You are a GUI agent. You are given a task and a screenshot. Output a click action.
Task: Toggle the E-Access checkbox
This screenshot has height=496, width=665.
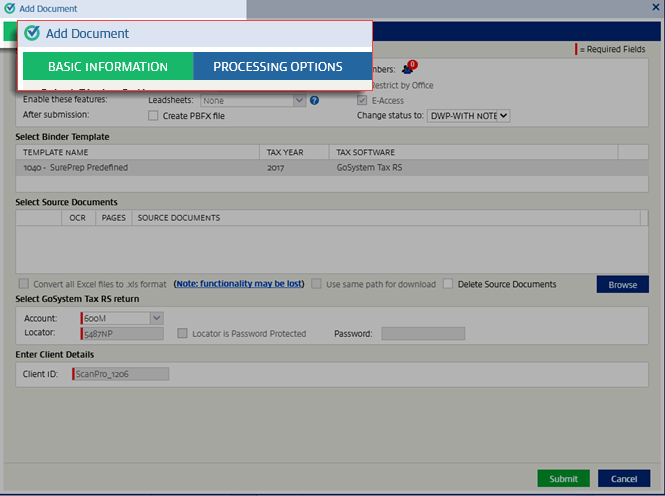[x=363, y=100]
